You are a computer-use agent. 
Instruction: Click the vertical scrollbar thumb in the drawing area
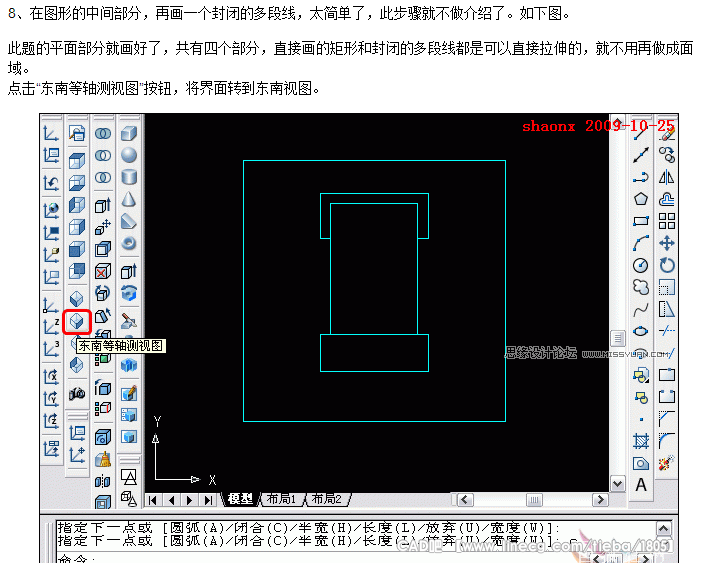(618, 338)
